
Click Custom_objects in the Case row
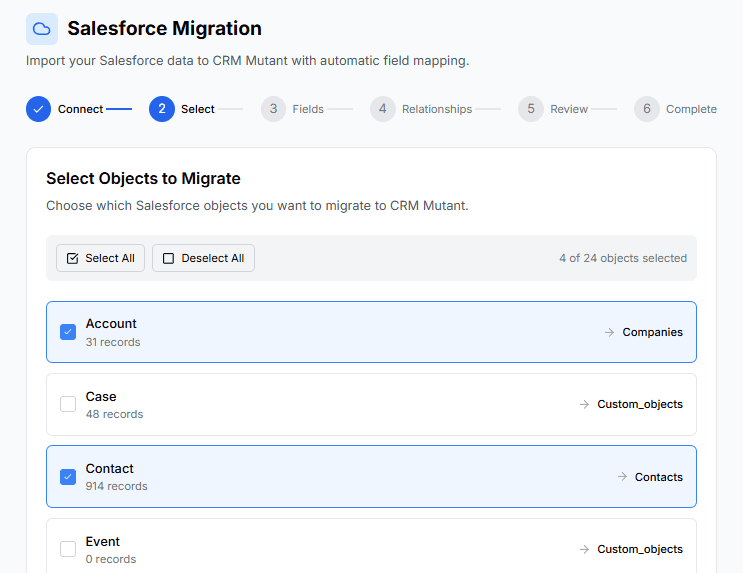(640, 404)
